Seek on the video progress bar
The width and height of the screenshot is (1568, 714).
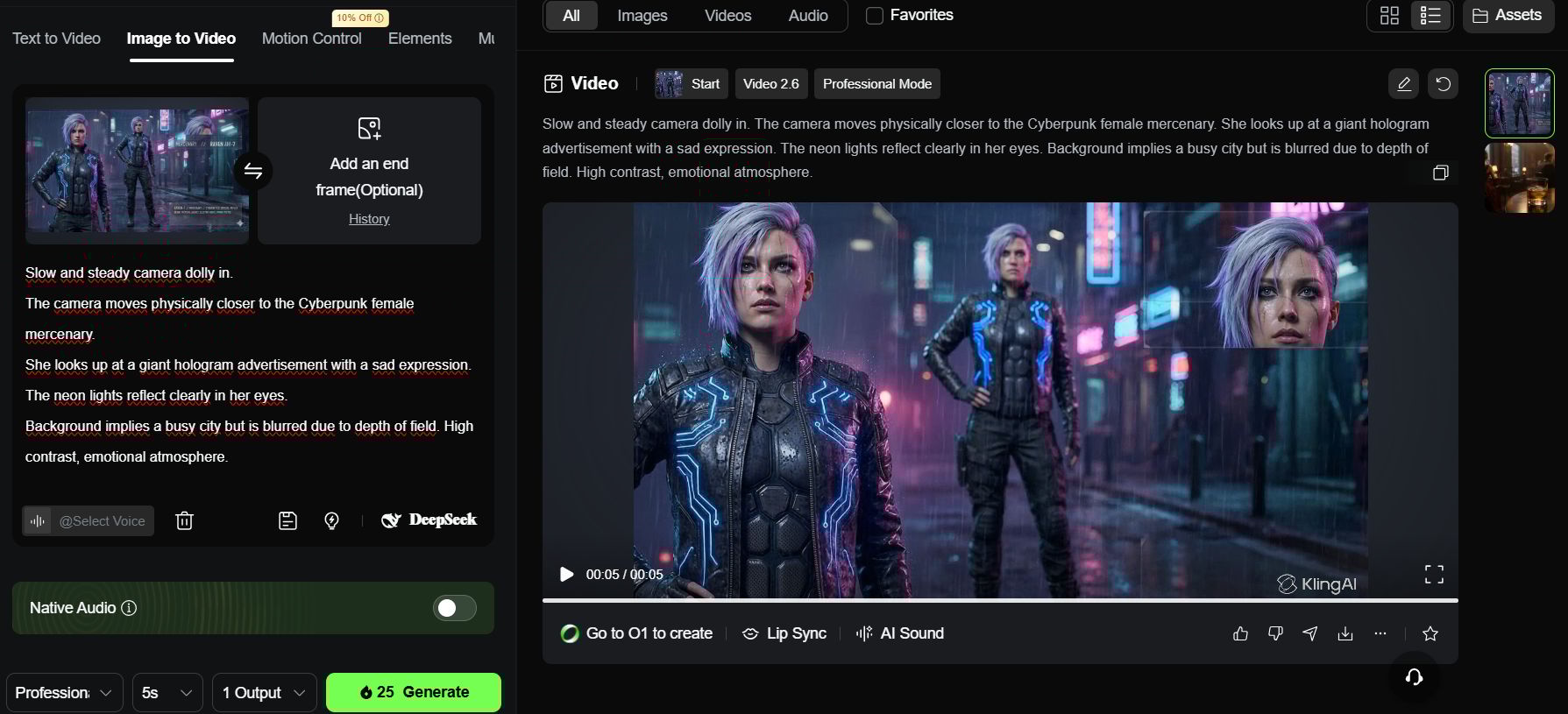(1000, 600)
